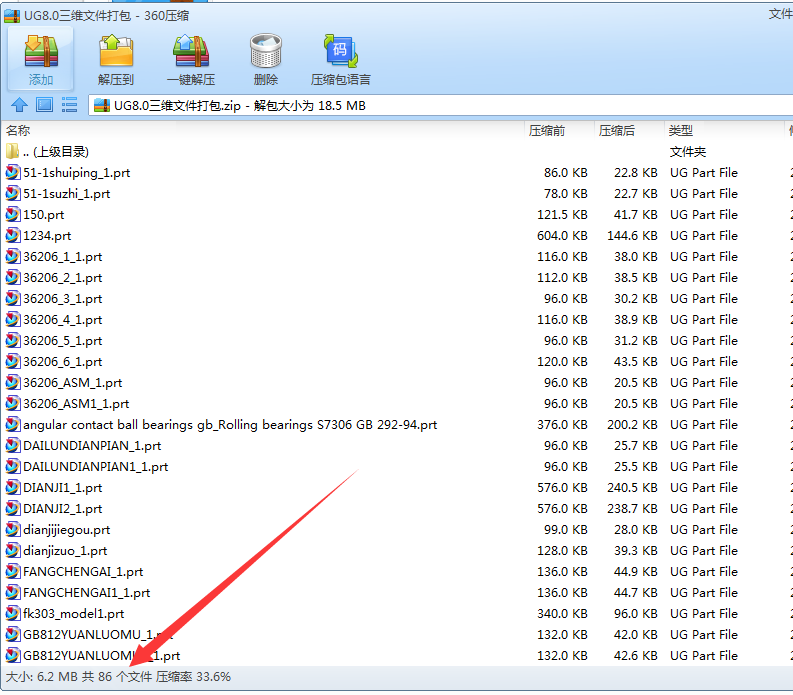Click the icon of fk303_model1.prt
The height and width of the screenshot is (695, 793).
[x=13, y=613]
